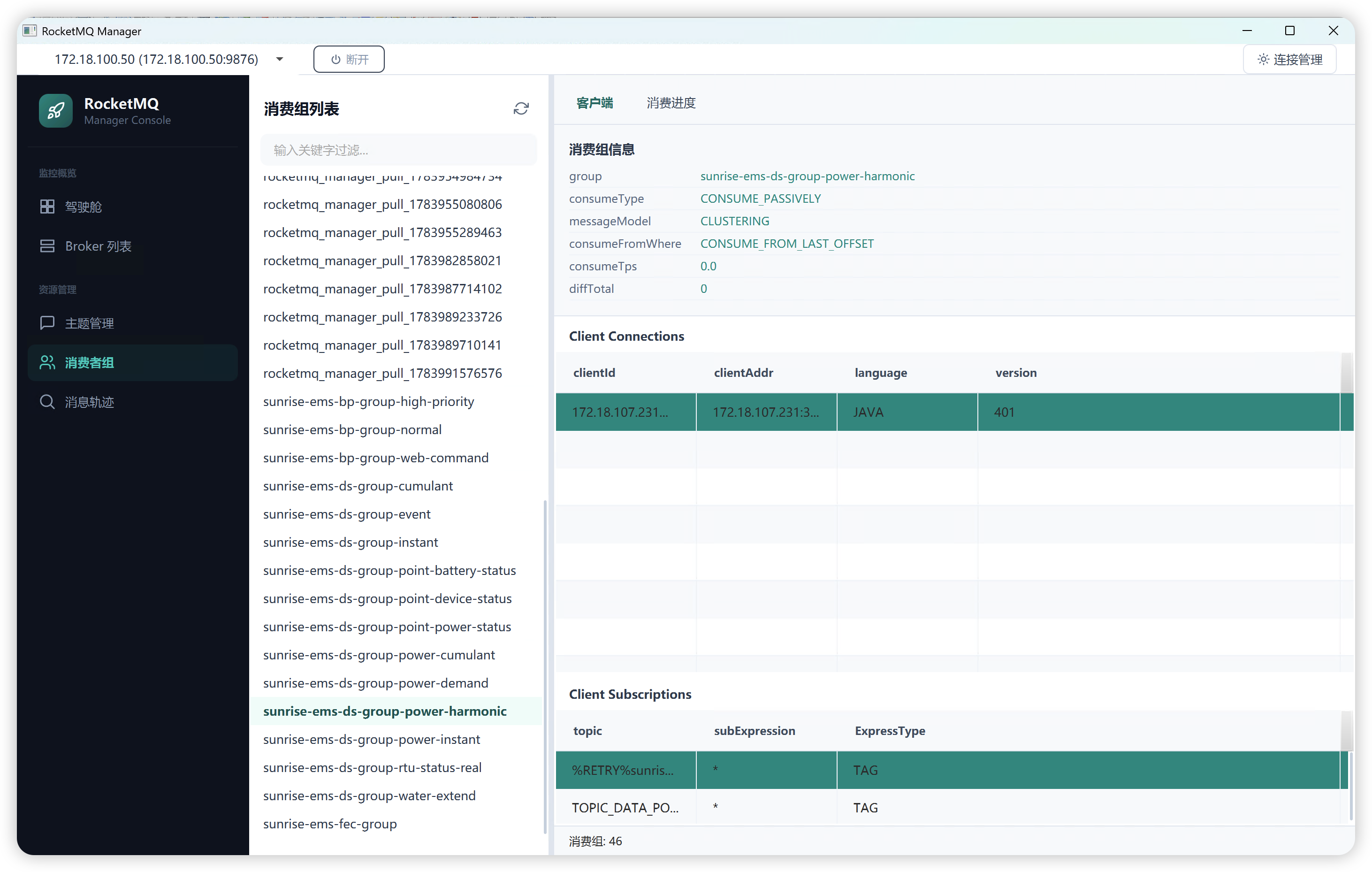
Task: Click the CONSUME_FROM_LAST_OFFSET value
Action: tap(787, 244)
